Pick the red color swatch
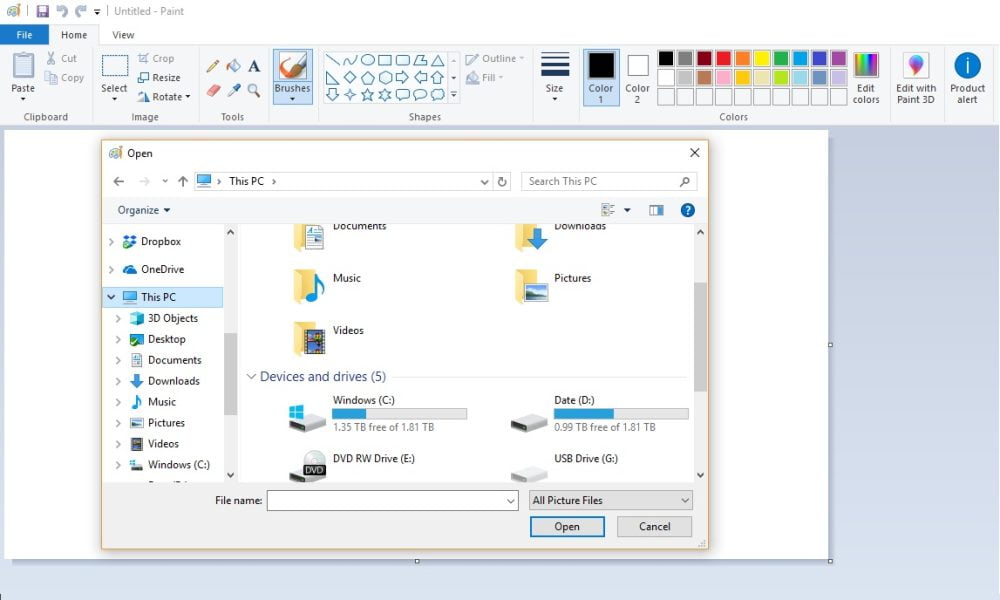 [723, 58]
